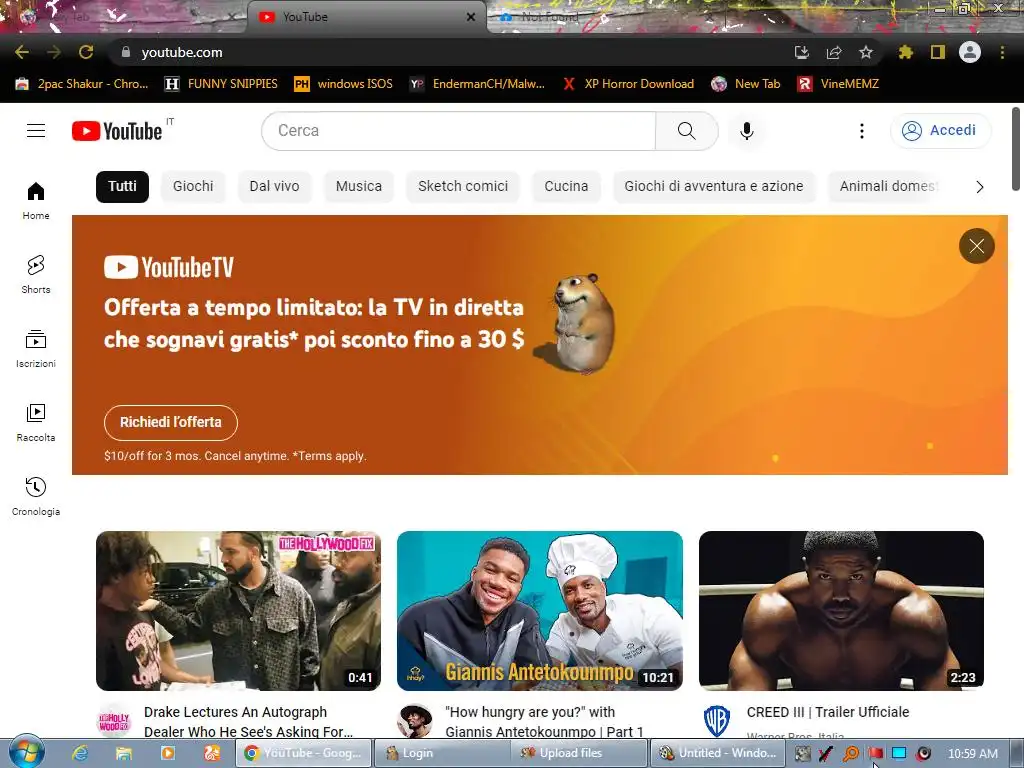This screenshot has width=1024, height=768.
Task: Click the "How hungry are you?" video title
Action: click(x=544, y=722)
